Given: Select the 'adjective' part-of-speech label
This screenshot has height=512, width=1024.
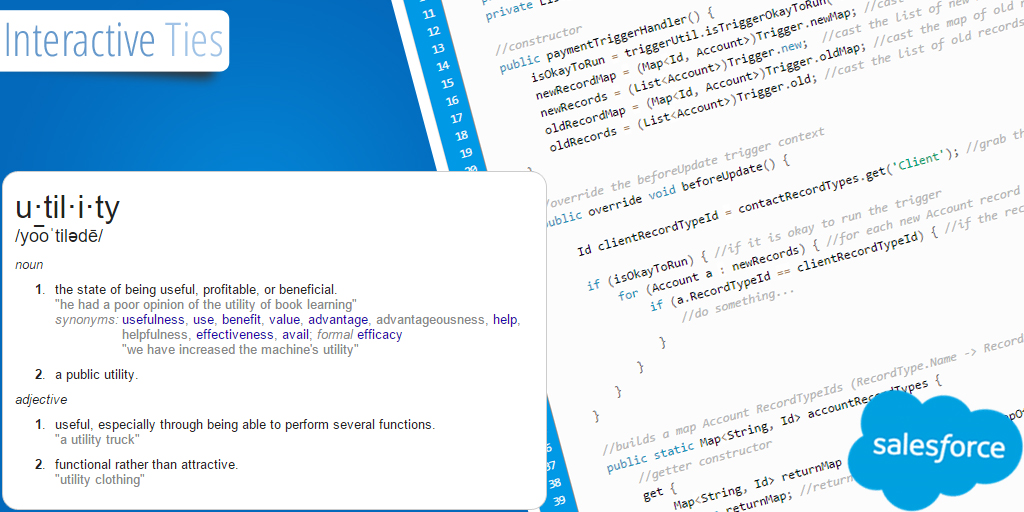Looking at the screenshot, I should coord(41,400).
